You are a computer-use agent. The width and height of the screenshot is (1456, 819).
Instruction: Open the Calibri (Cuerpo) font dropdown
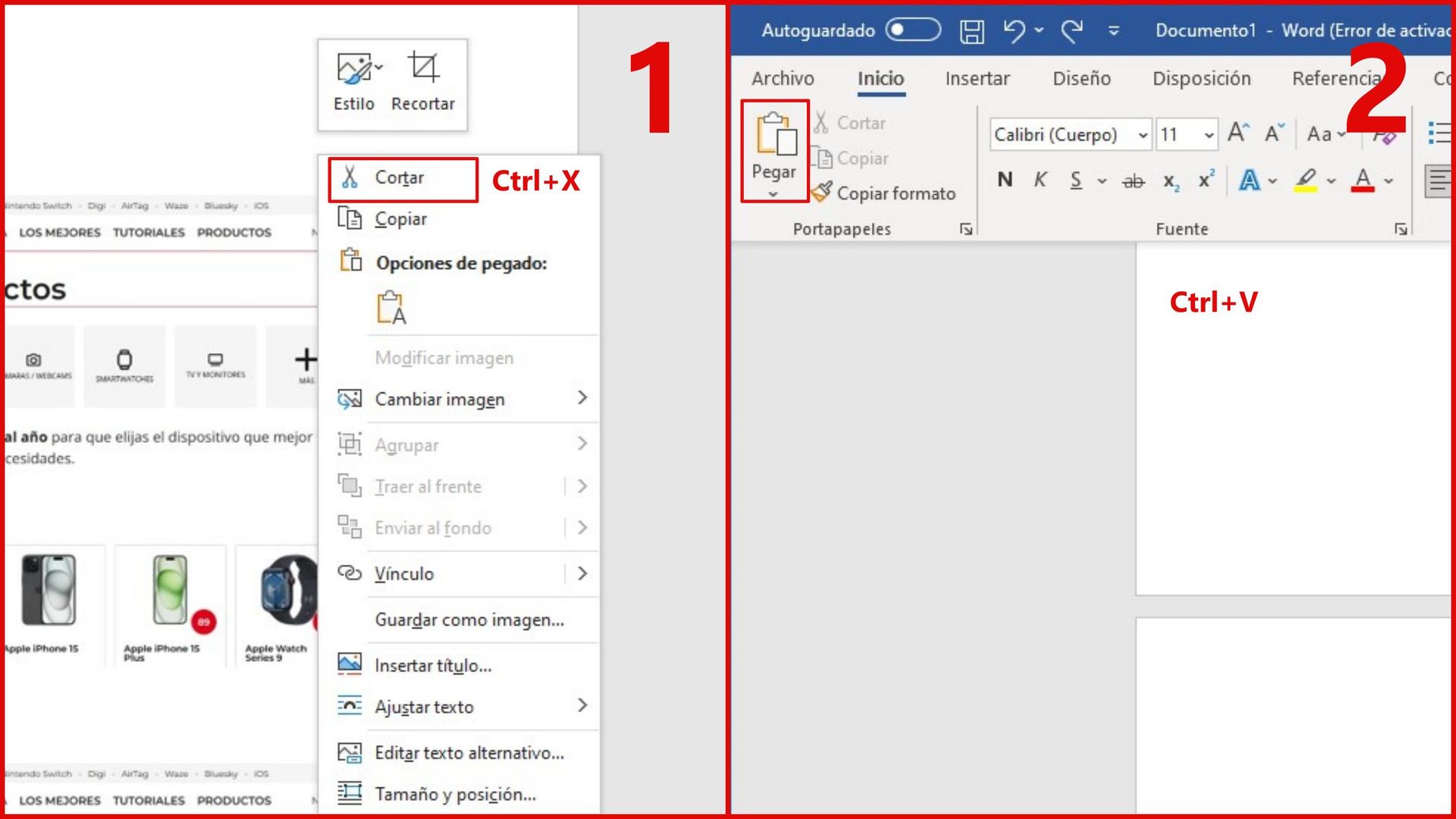[x=1143, y=135]
